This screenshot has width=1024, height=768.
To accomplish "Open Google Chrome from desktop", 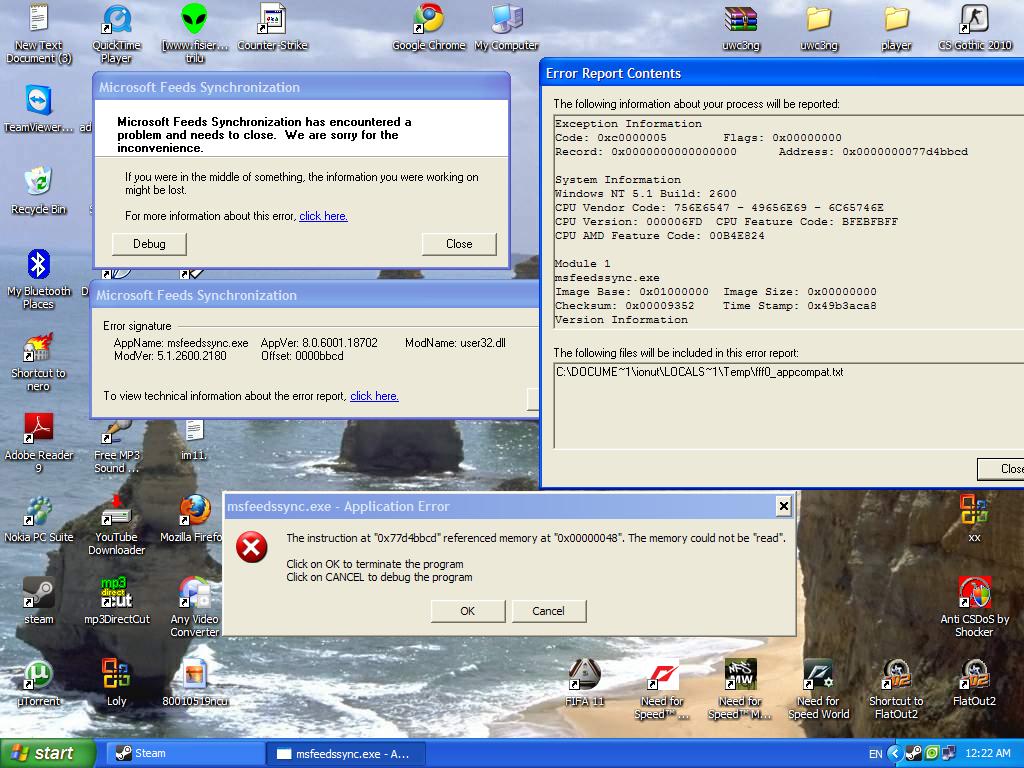I will [428, 27].
